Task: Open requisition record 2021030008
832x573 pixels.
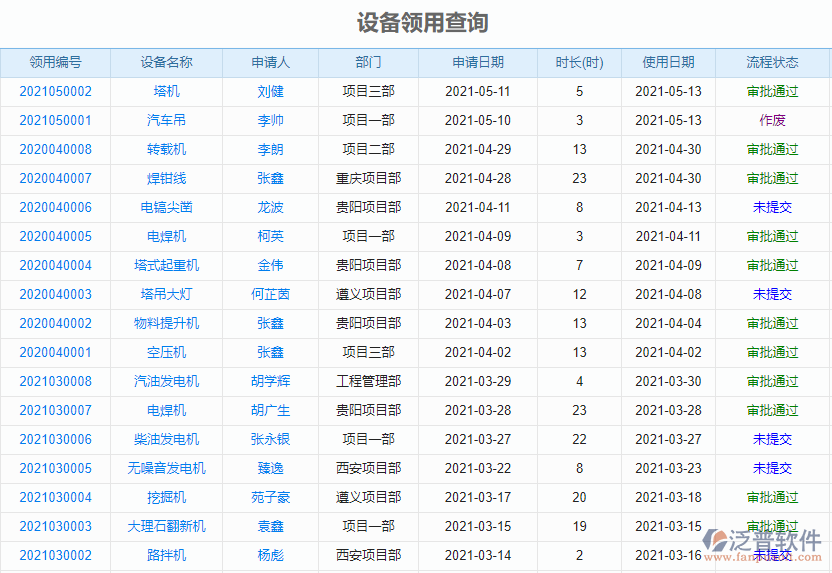Action: click(x=55, y=381)
